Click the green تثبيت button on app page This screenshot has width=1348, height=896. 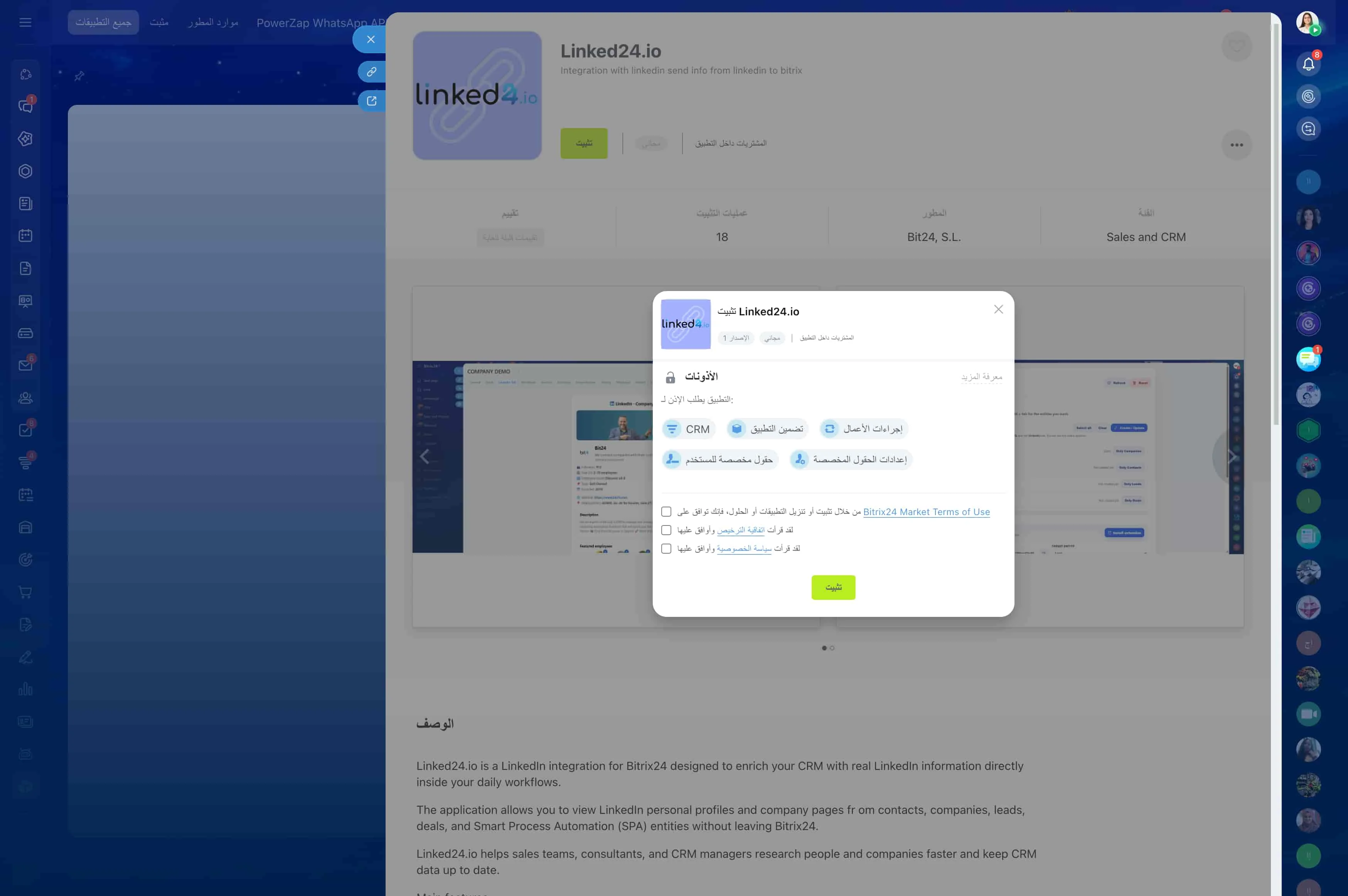click(583, 143)
